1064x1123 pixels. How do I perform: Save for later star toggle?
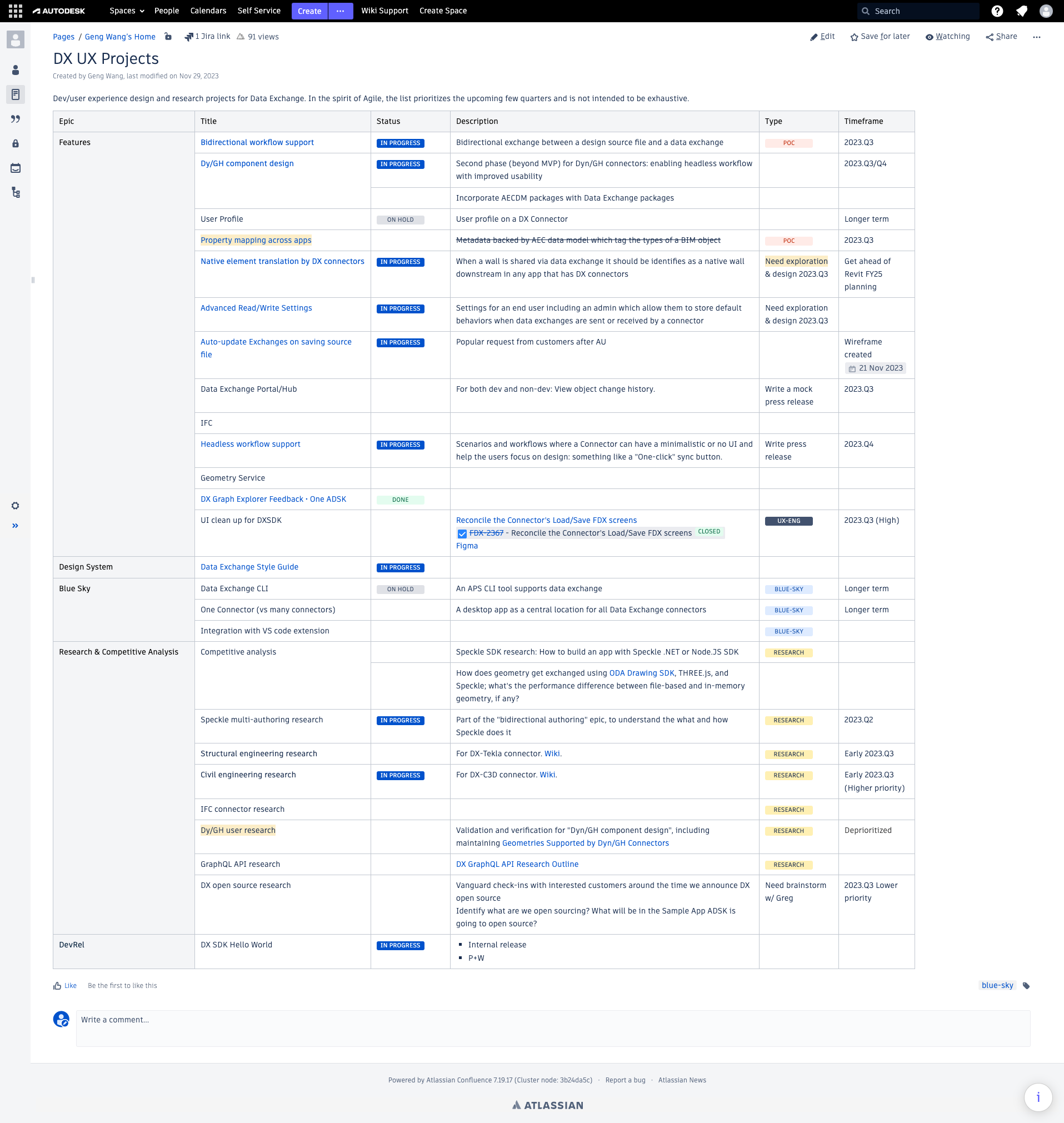[x=880, y=37]
